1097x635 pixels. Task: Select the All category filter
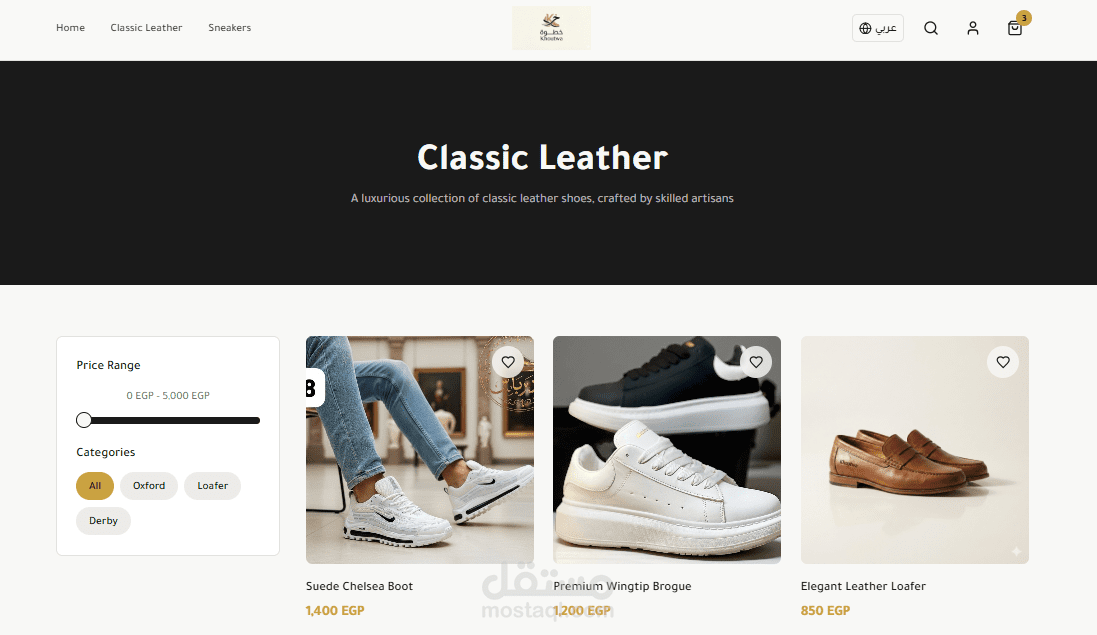click(95, 485)
